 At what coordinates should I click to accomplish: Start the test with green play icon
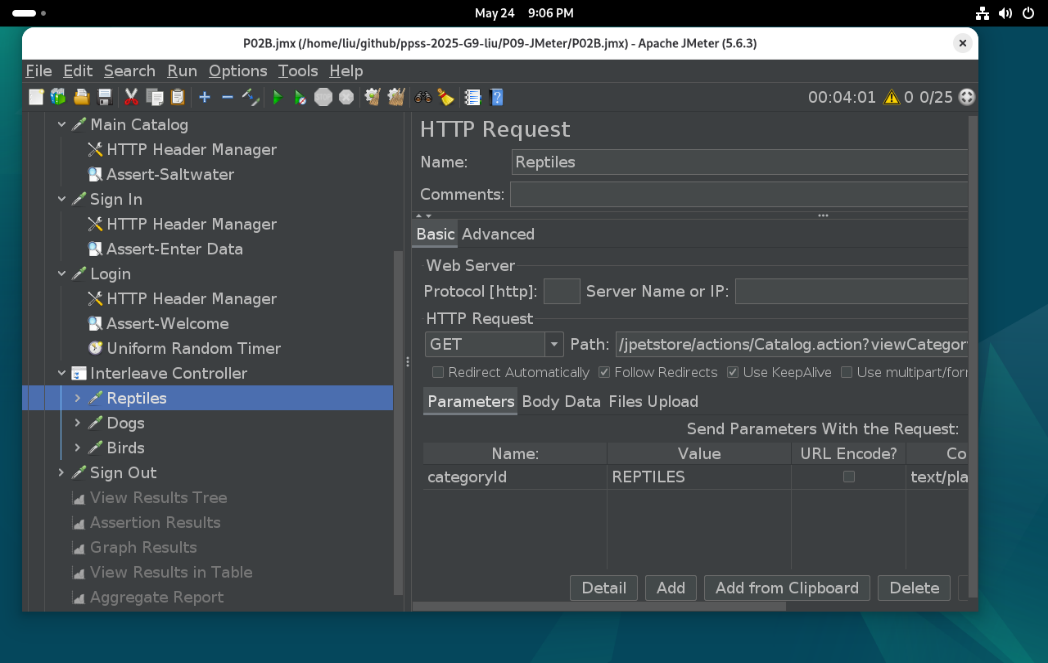click(x=277, y=98)
